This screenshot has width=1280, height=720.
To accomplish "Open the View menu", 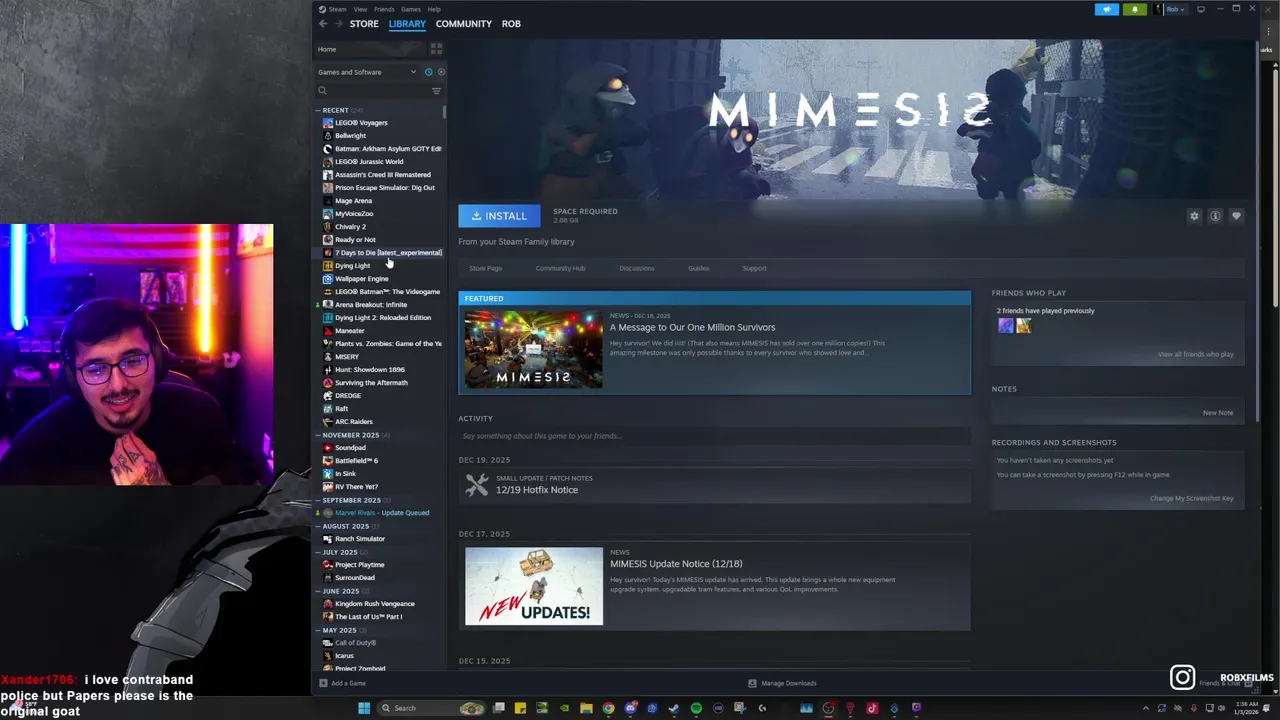I will tap(360, 9).
